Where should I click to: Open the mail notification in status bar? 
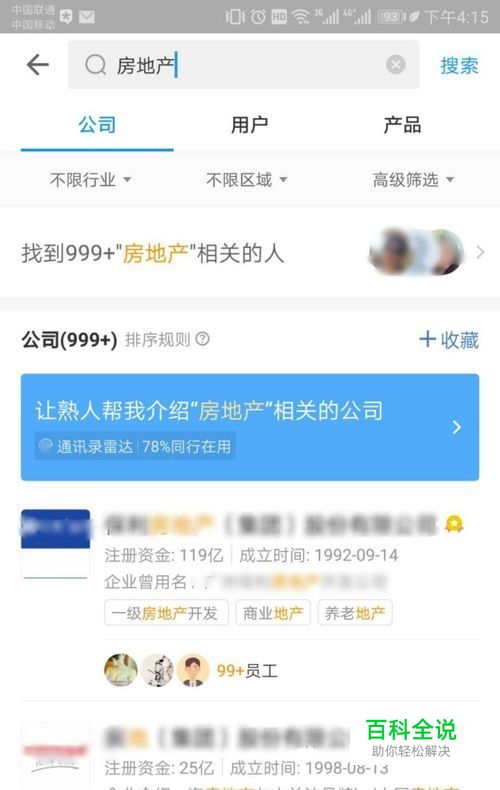87,17
